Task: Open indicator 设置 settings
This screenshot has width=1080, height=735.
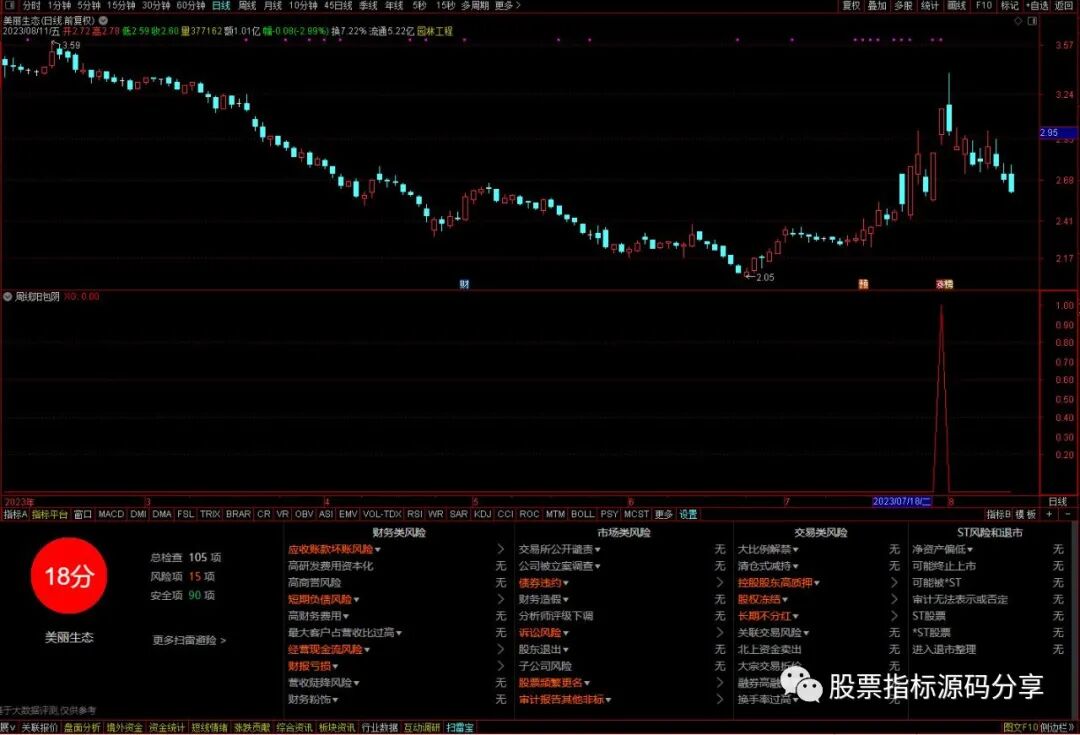Action: (x=688, y=514)
